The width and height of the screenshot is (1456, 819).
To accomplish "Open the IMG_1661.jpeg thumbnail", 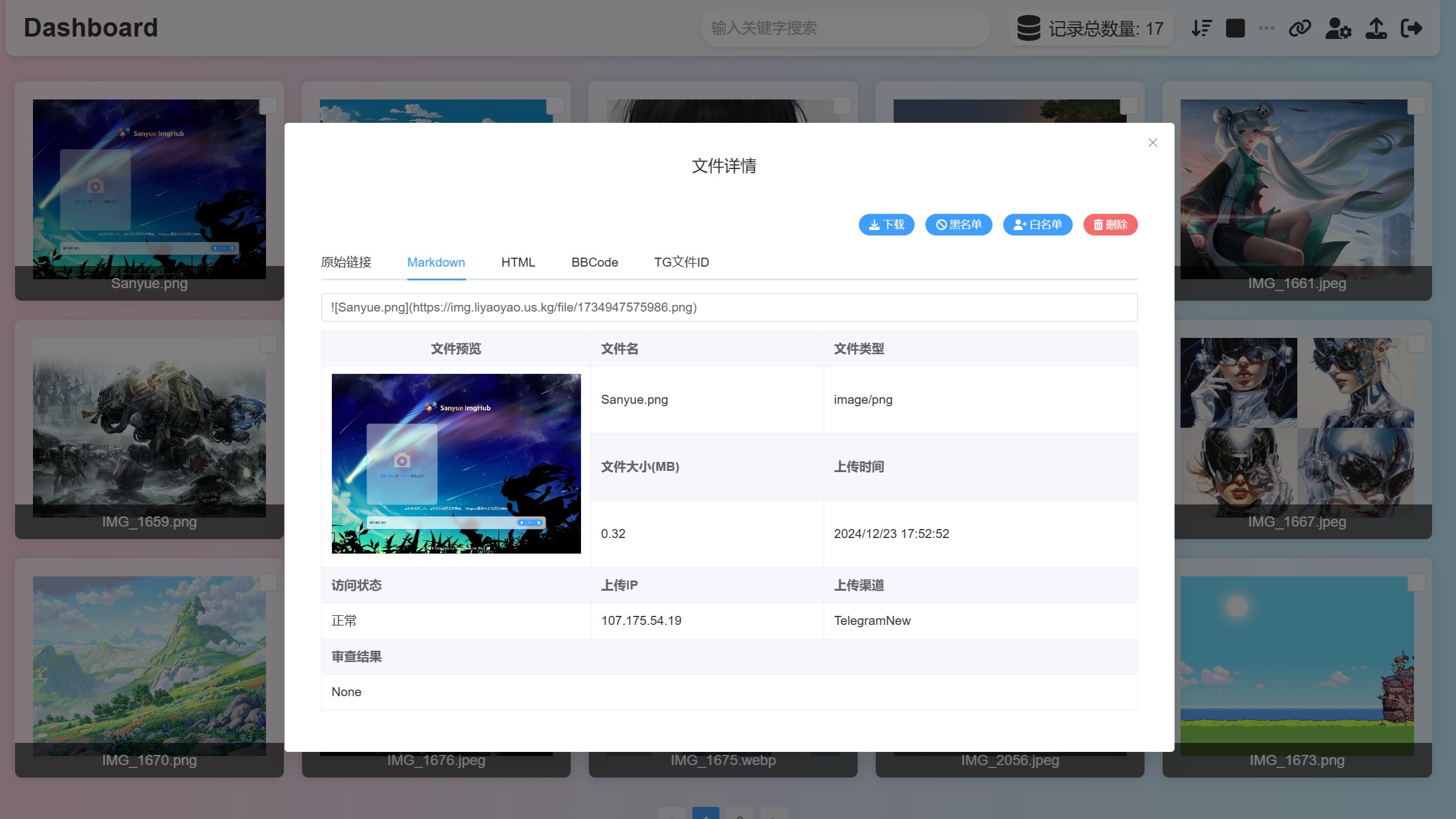I will coord(1297,189).
